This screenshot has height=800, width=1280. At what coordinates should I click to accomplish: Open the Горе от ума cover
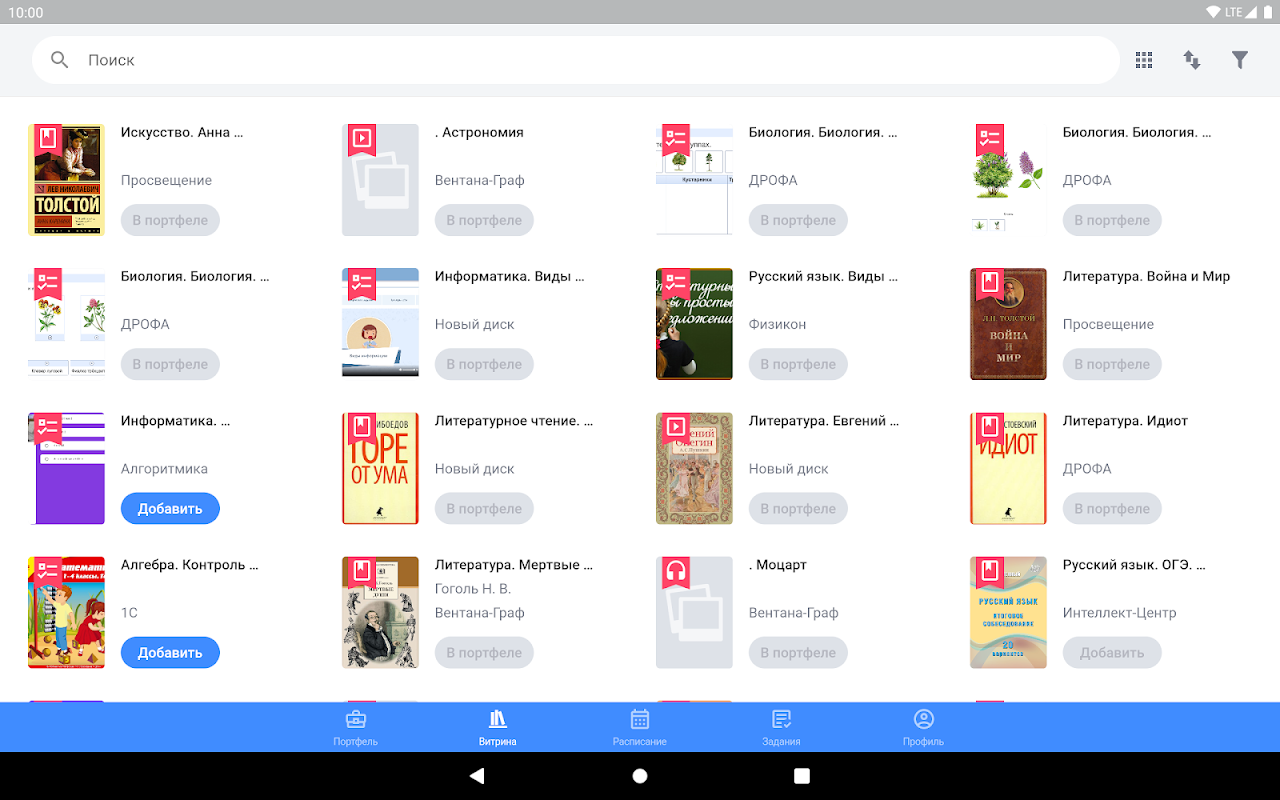point(380,468)
